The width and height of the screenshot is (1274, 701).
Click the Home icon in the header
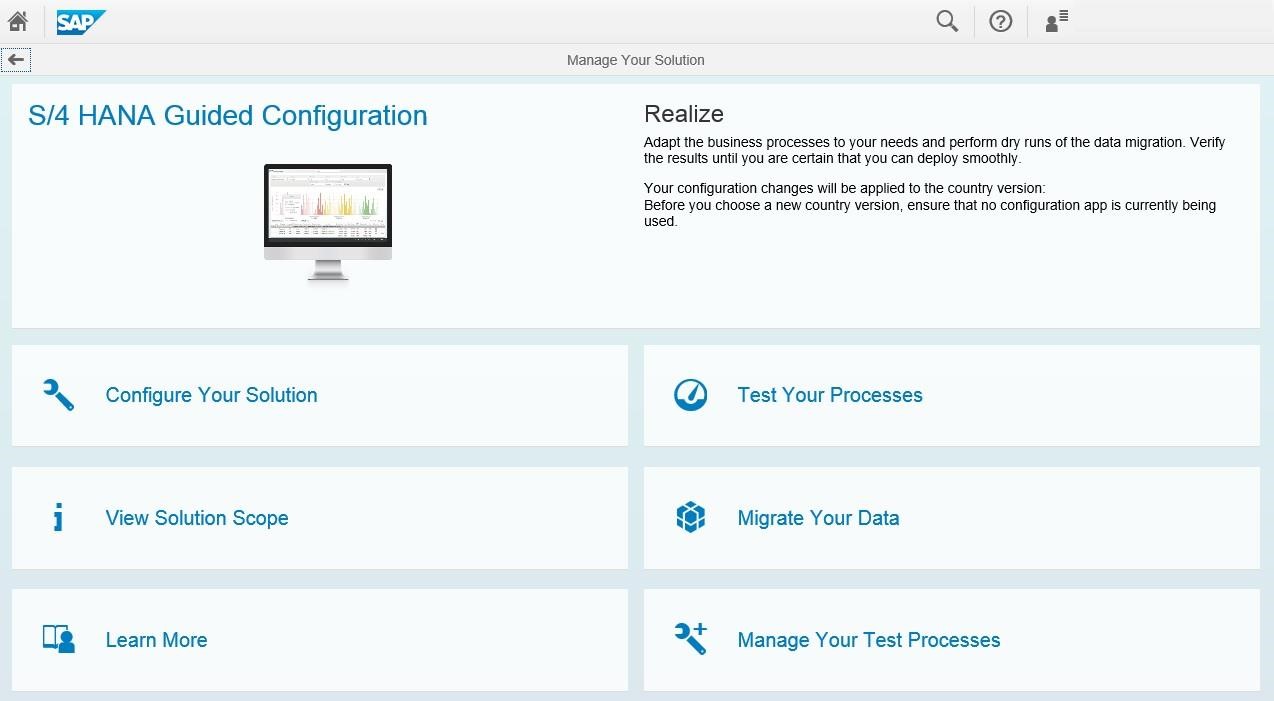tap(18, 21)
